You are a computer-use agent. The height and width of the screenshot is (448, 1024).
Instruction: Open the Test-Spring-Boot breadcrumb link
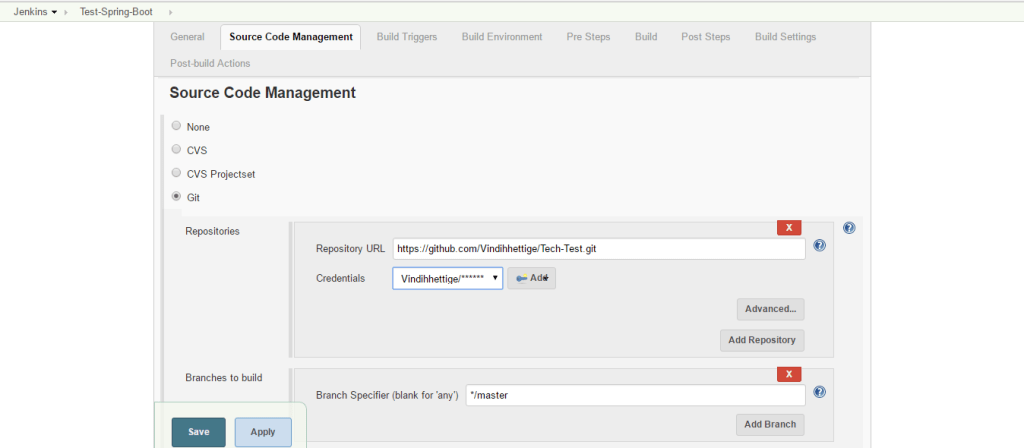[x=116, y=12]
